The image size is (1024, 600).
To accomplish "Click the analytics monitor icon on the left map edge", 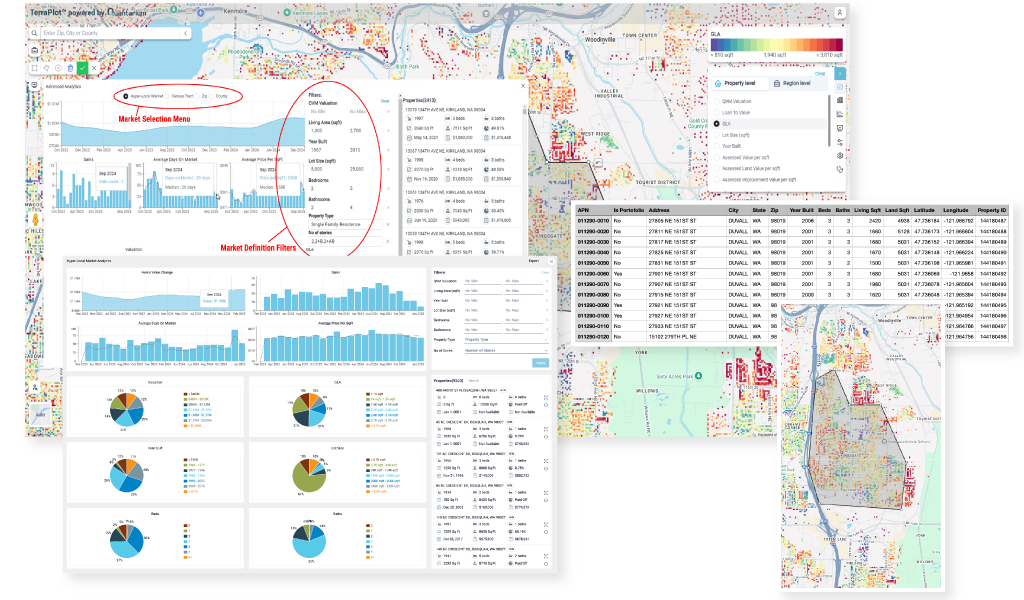I will (x=35, y=85).
